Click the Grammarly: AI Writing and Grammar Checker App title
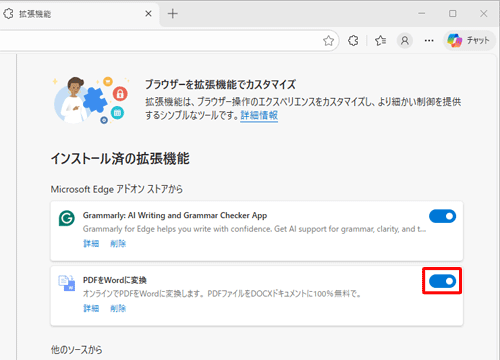 [175, 216]
